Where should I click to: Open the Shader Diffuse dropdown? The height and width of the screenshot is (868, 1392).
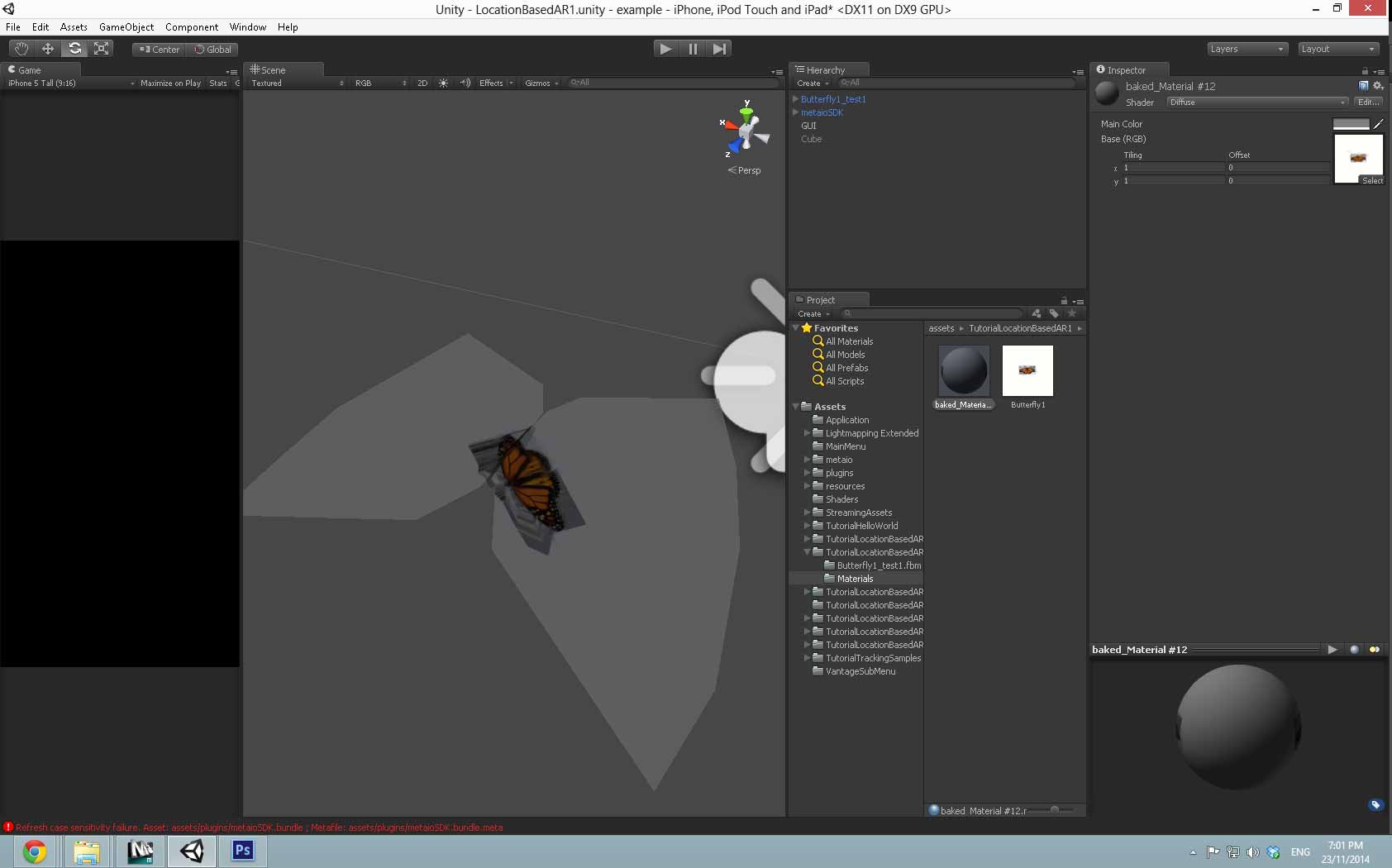(1256, 103)
